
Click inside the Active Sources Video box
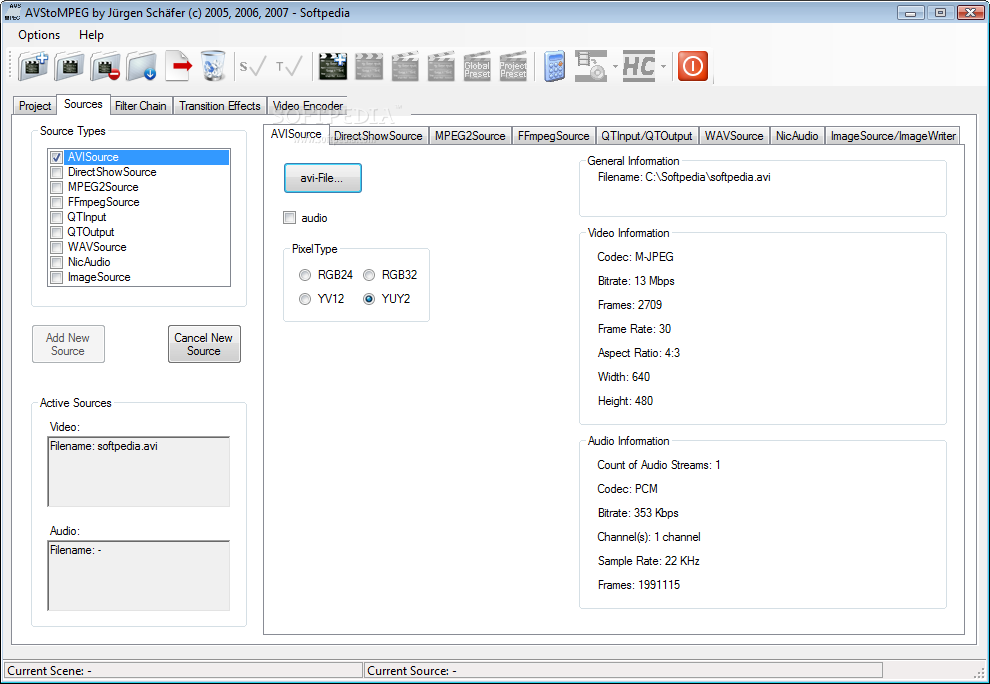point(139,472)
